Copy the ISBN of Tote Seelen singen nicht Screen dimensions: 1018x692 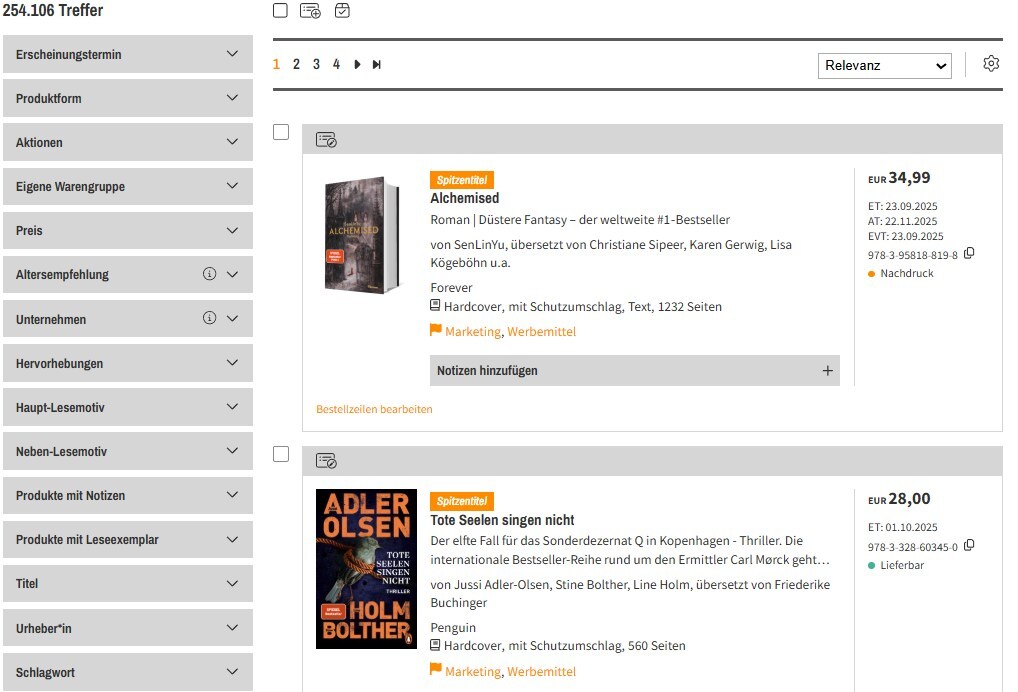pyautogui.click(x=969, y=546)
